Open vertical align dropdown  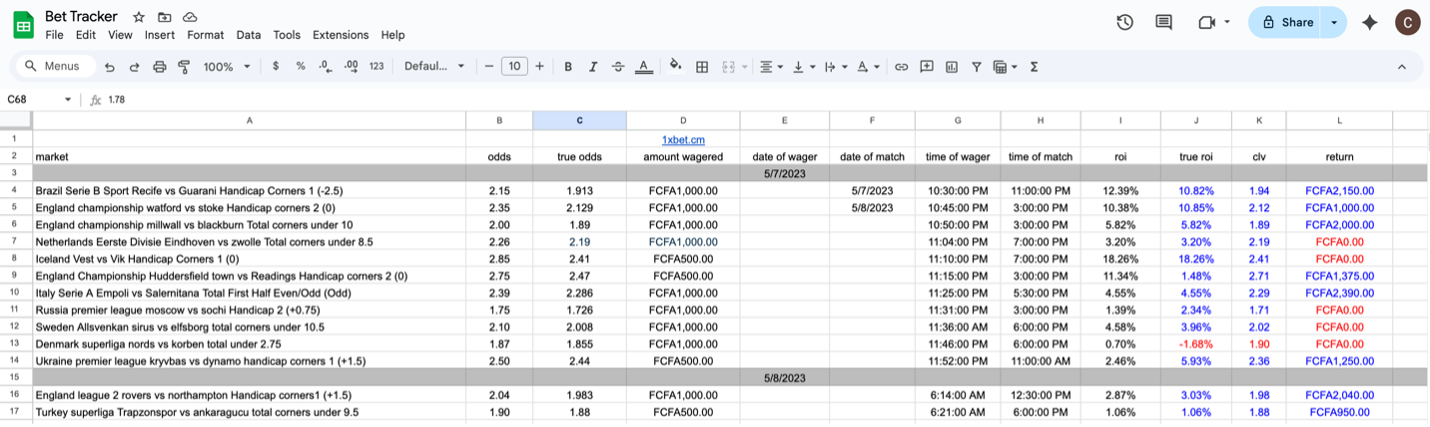802,67
